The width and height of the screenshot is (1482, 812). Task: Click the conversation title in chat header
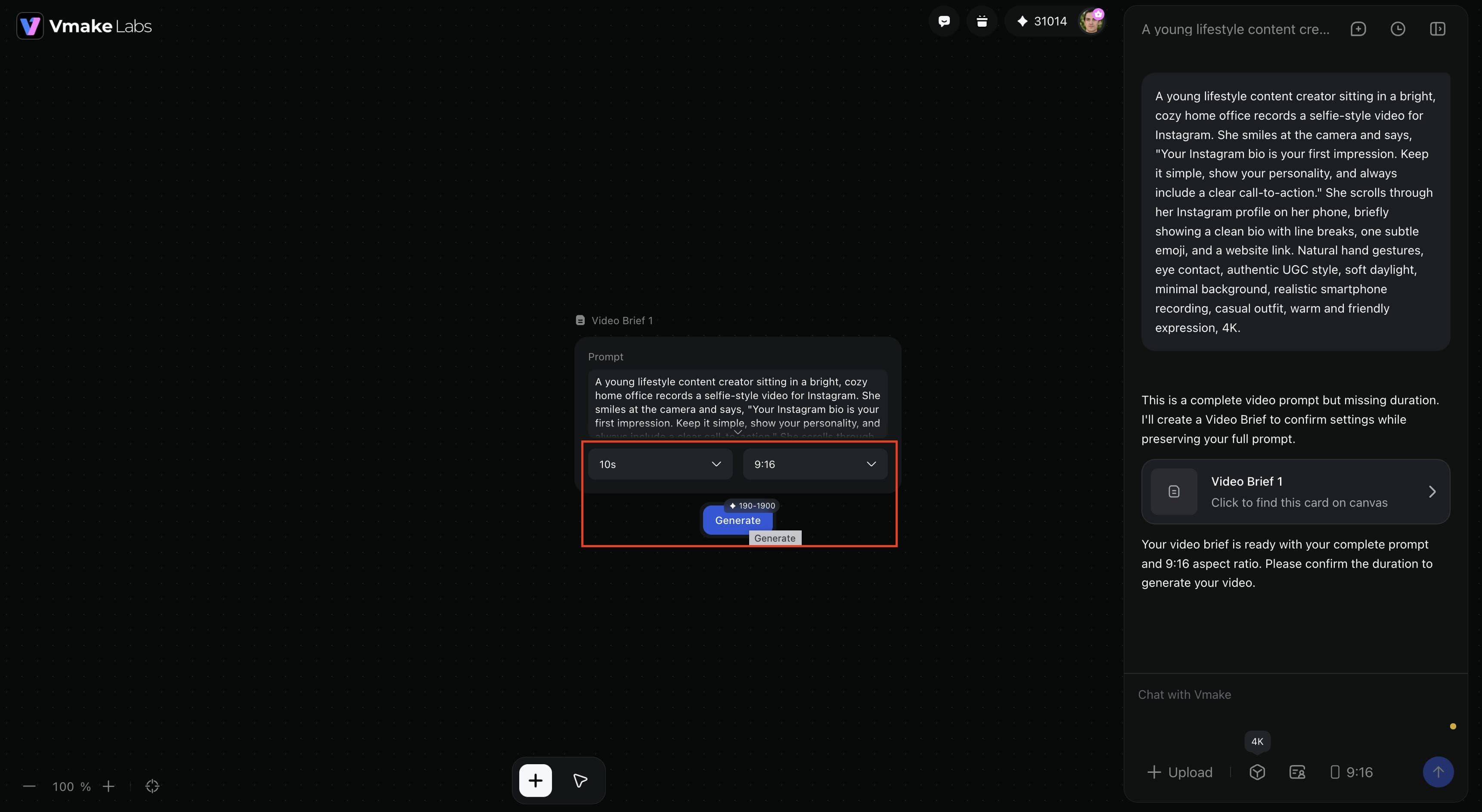[x=1235, y=29]
